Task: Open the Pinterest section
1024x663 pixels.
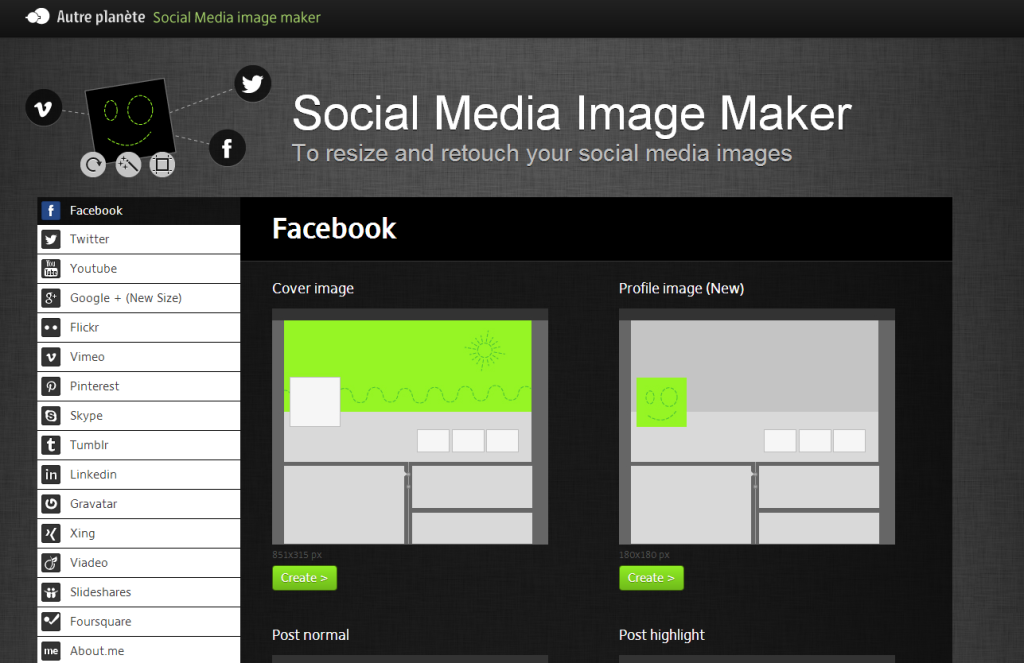Action: [138, 386]
